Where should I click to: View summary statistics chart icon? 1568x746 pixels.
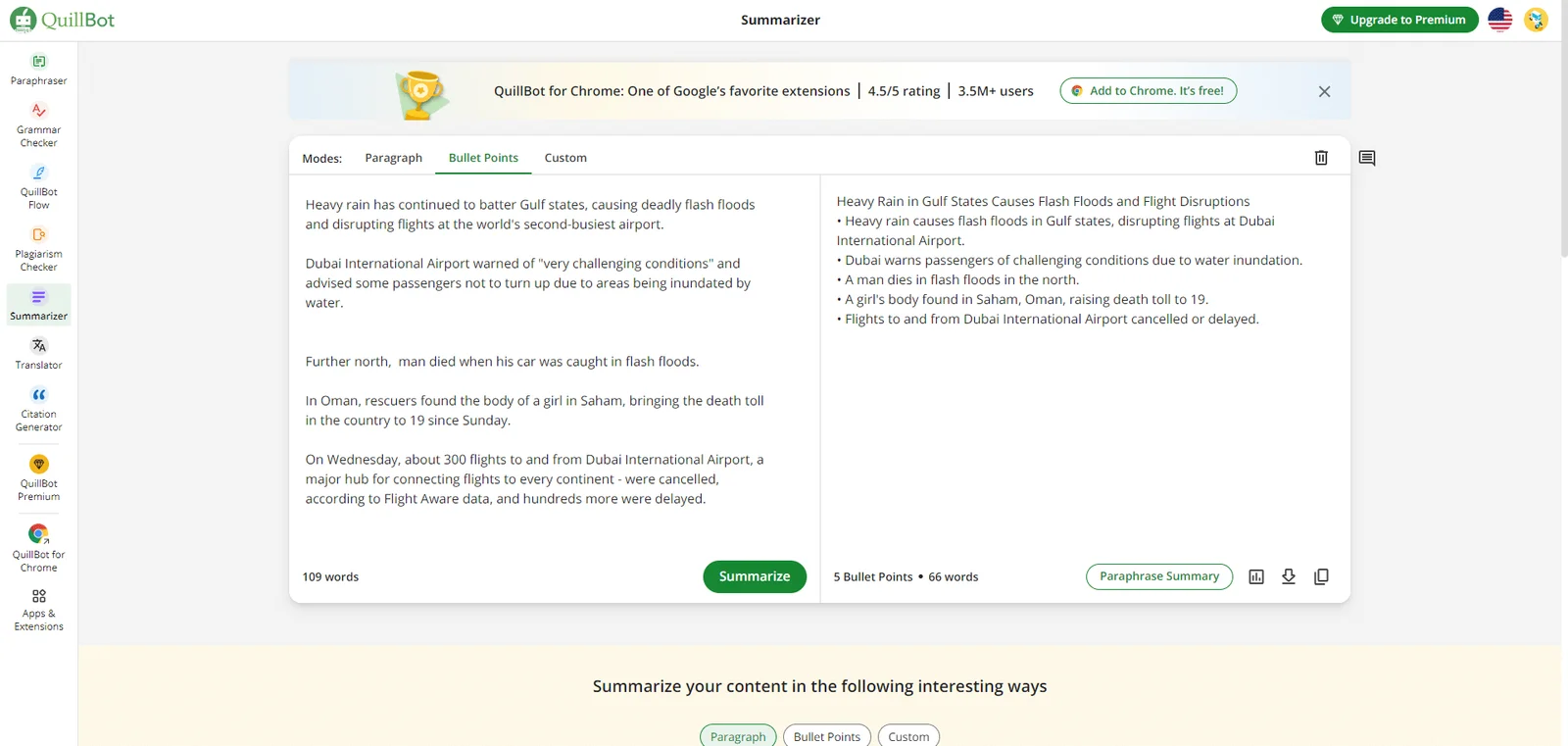[x=1256, y=576]
